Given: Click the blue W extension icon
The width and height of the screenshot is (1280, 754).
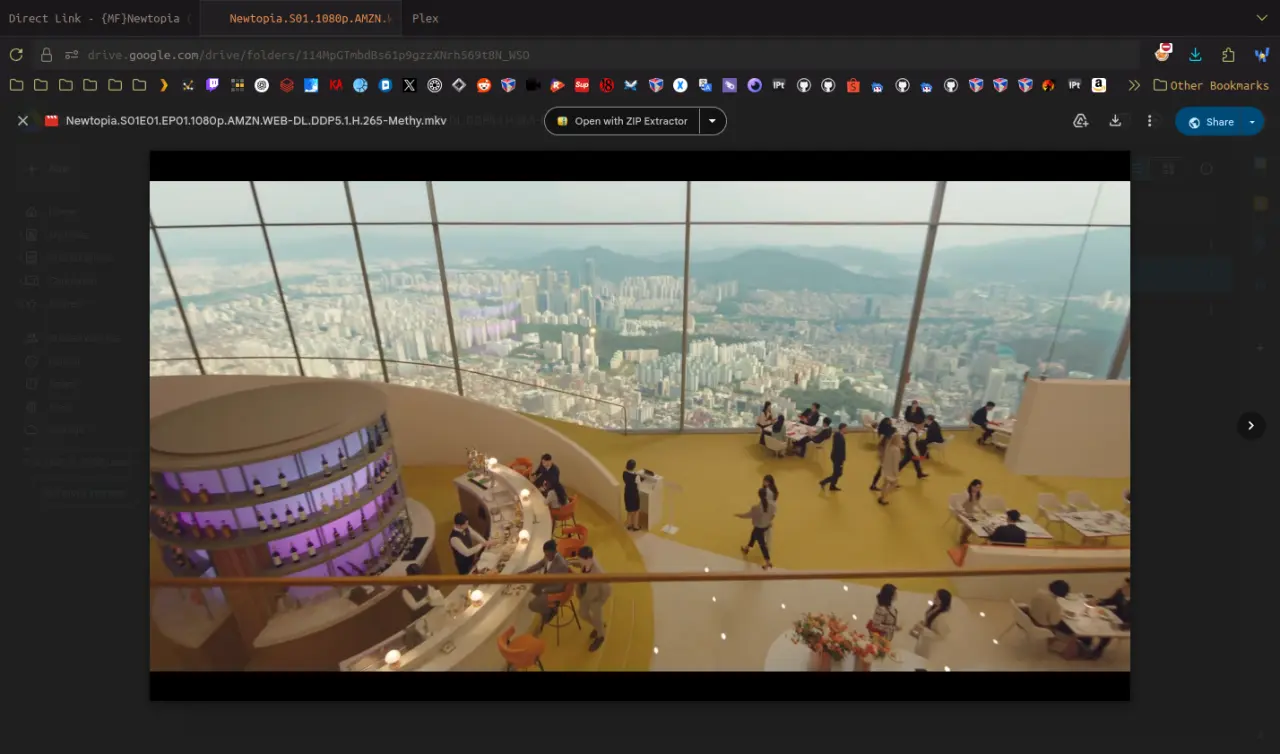Looking at the screenshot, I should pos(1261,55).
